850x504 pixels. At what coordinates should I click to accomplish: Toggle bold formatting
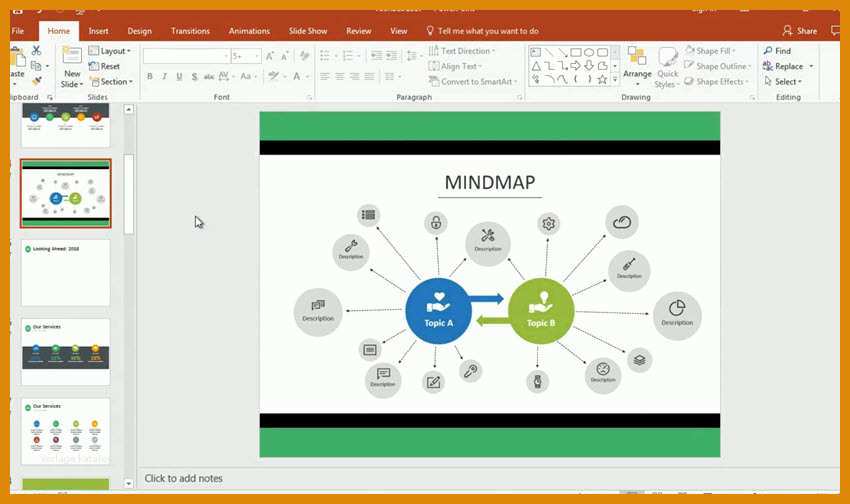[150, 76]
